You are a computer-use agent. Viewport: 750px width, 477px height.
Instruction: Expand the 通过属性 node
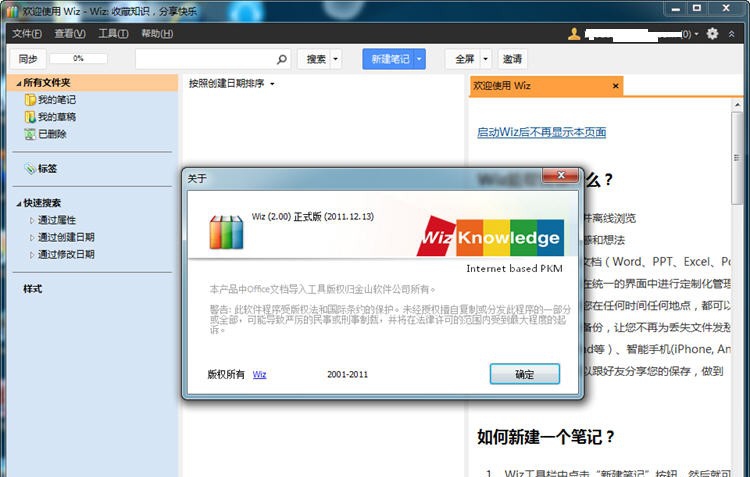pos(32,221)
